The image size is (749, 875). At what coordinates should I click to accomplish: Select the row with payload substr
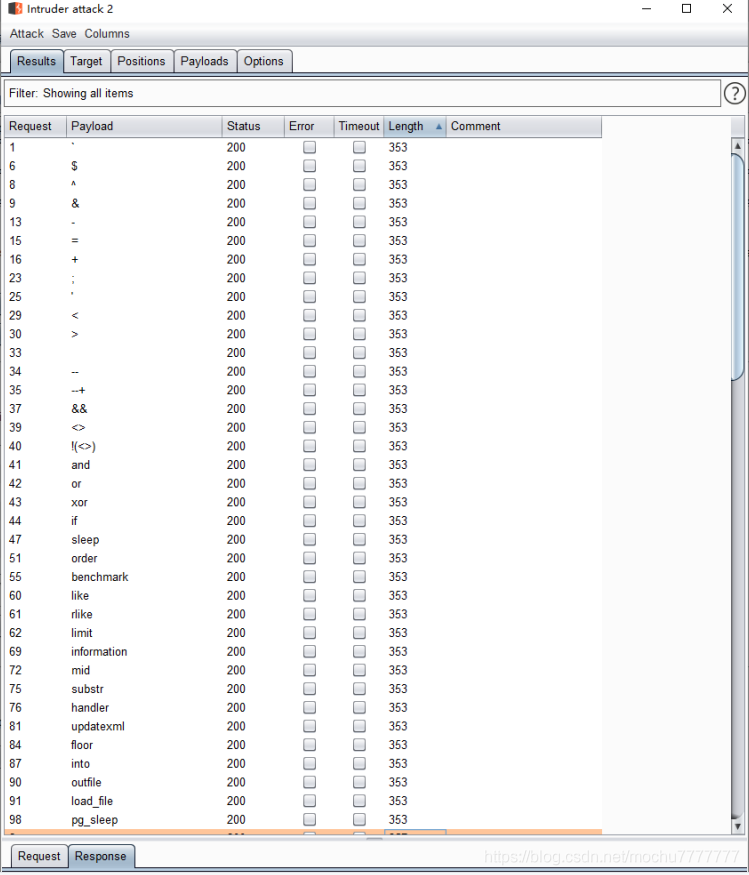(x=303, y=689)
